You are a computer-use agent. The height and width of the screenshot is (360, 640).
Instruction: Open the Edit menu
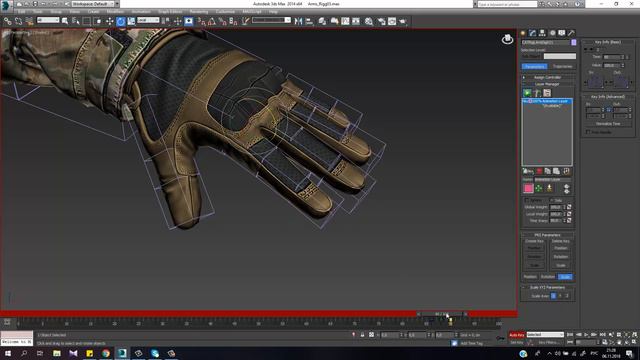(x=22, y=12)
